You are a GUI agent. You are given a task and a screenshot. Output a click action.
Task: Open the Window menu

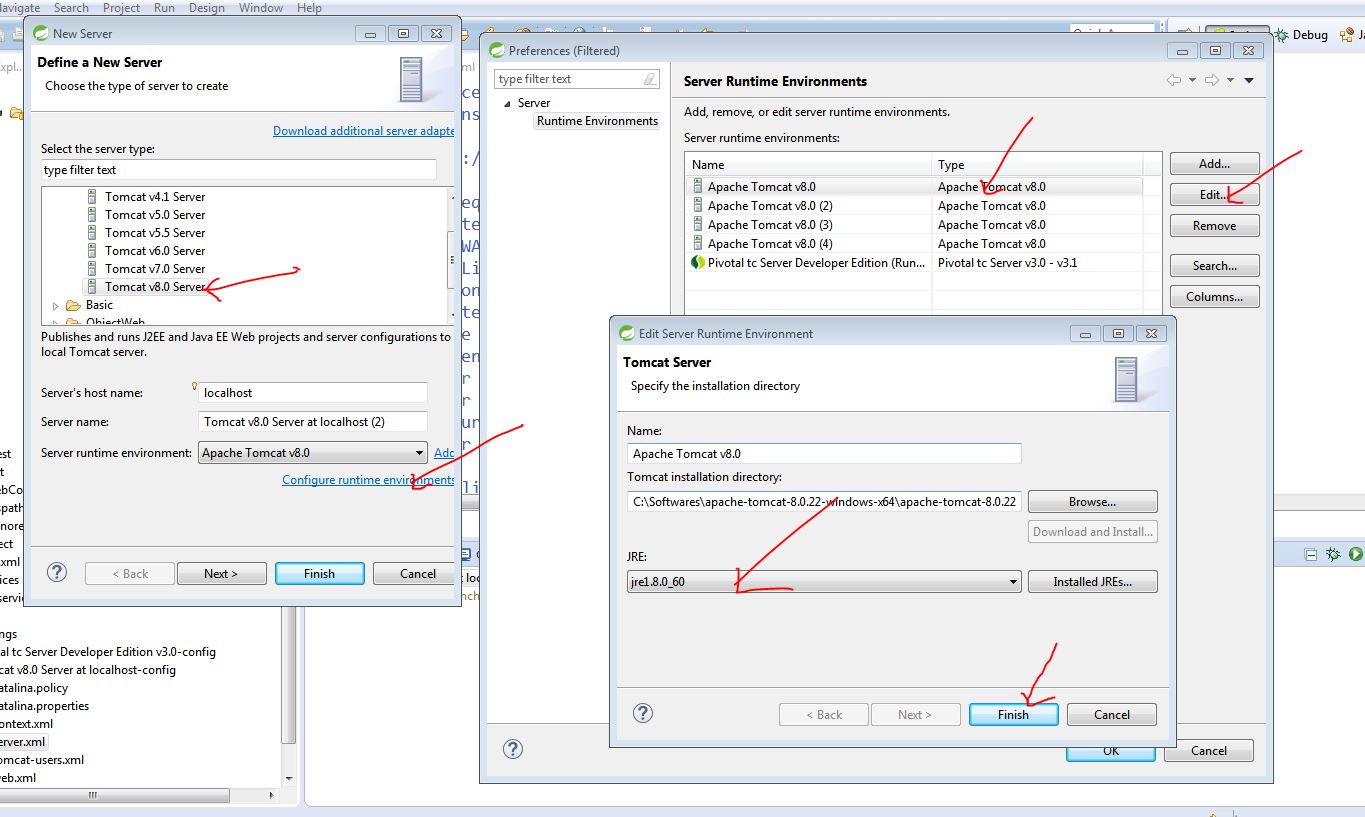261,7
